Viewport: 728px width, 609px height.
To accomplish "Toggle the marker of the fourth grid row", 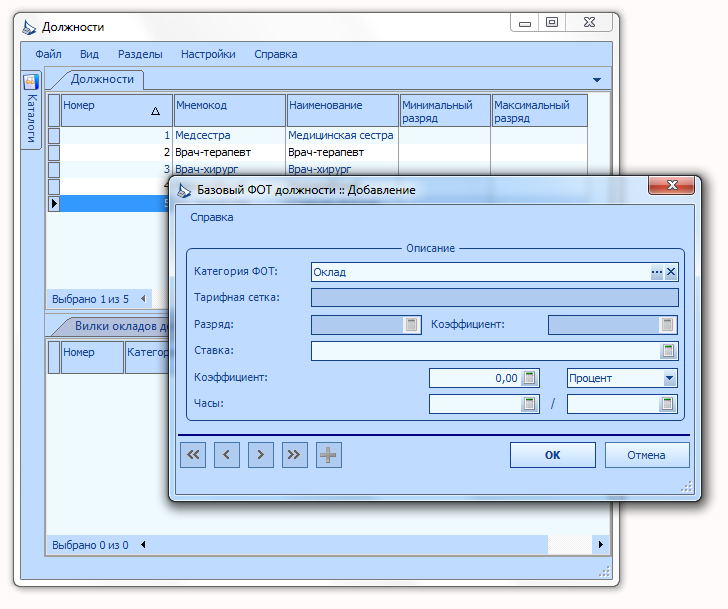I will tap(54, 186).
